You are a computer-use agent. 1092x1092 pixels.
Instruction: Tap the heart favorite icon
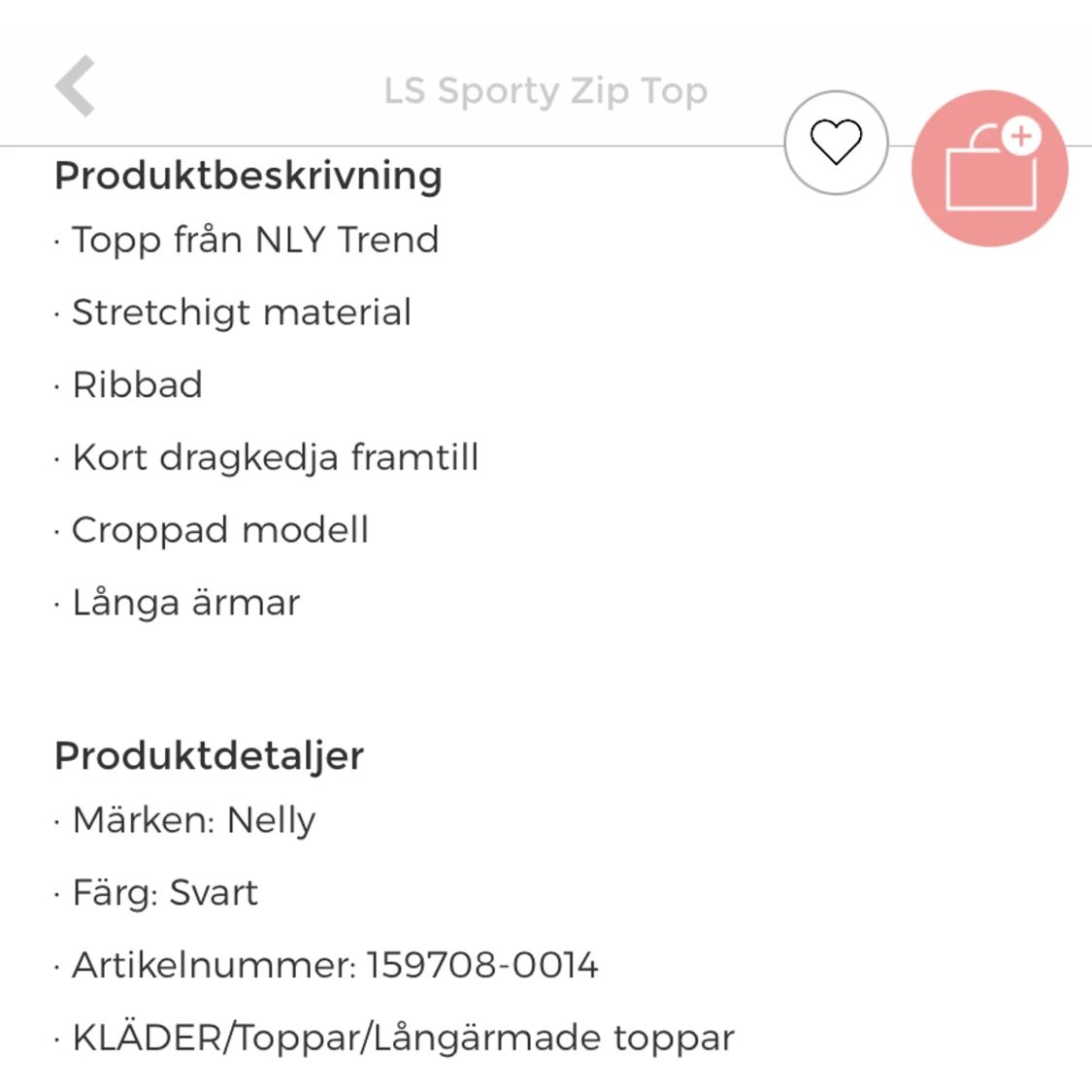pyautogui.click(x=836, y=143)
